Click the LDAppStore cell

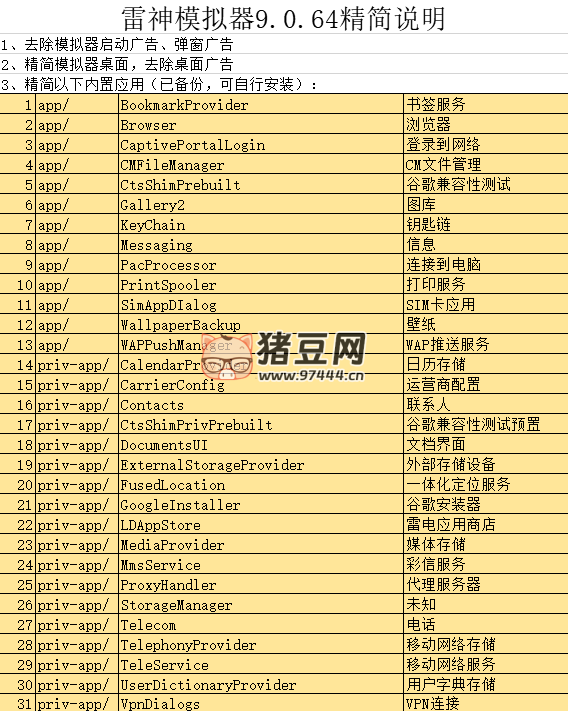click(x=261, y=524)
